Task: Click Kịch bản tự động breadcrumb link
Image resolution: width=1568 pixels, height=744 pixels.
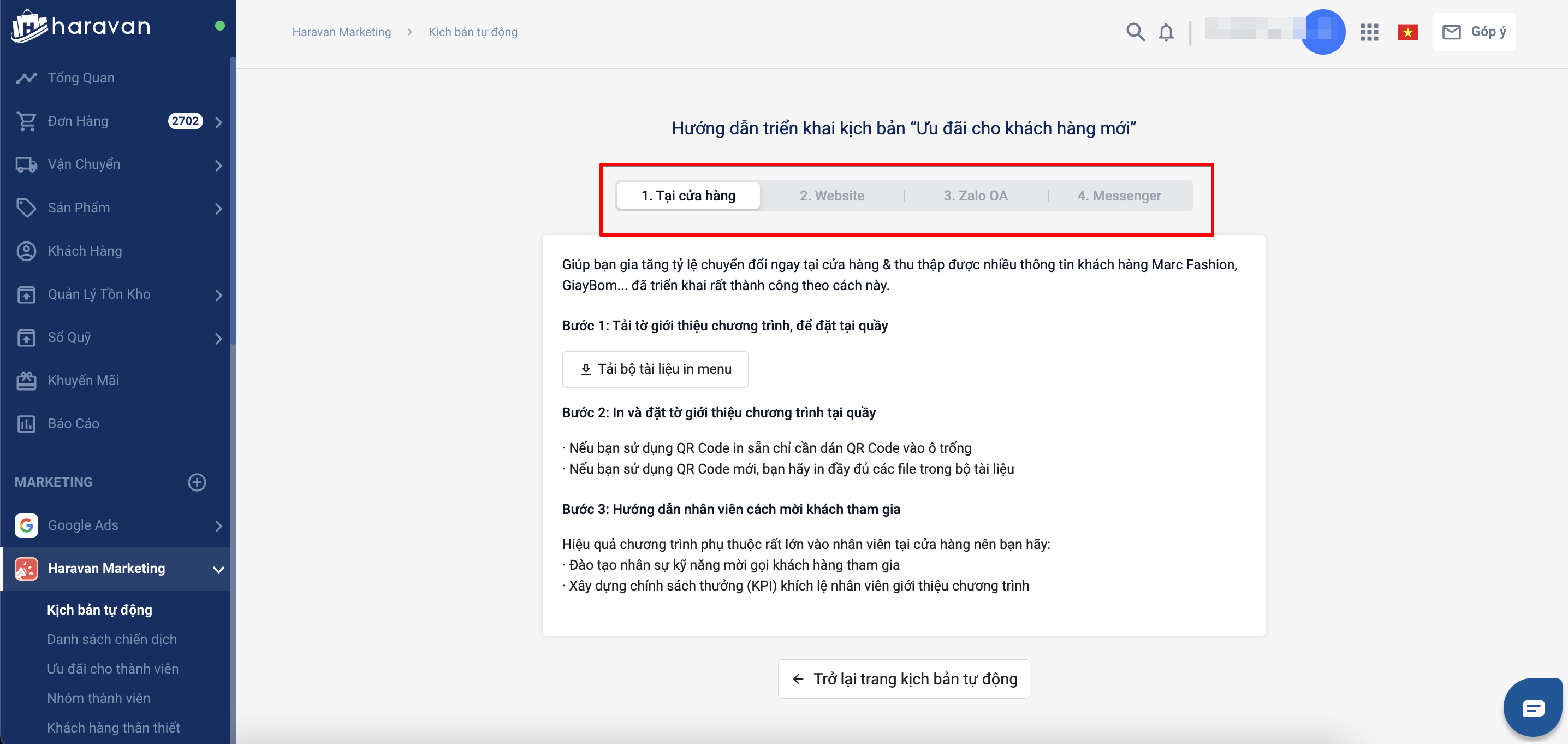Action: tap(473, 32)
